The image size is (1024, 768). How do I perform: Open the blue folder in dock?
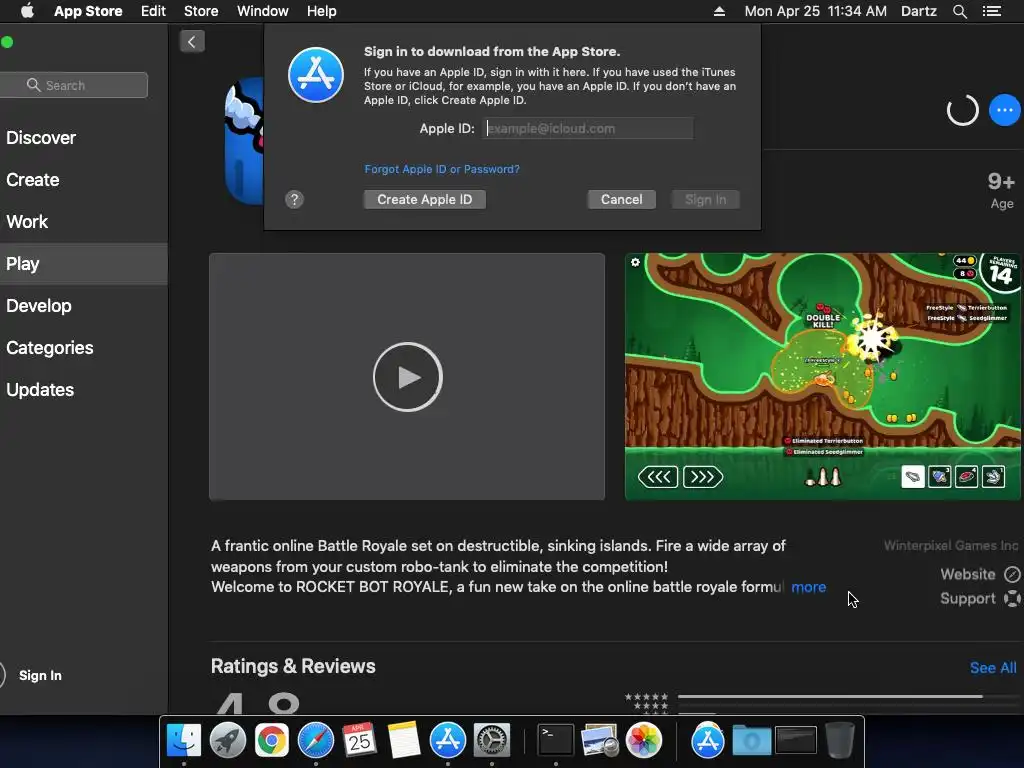point(752,741)
